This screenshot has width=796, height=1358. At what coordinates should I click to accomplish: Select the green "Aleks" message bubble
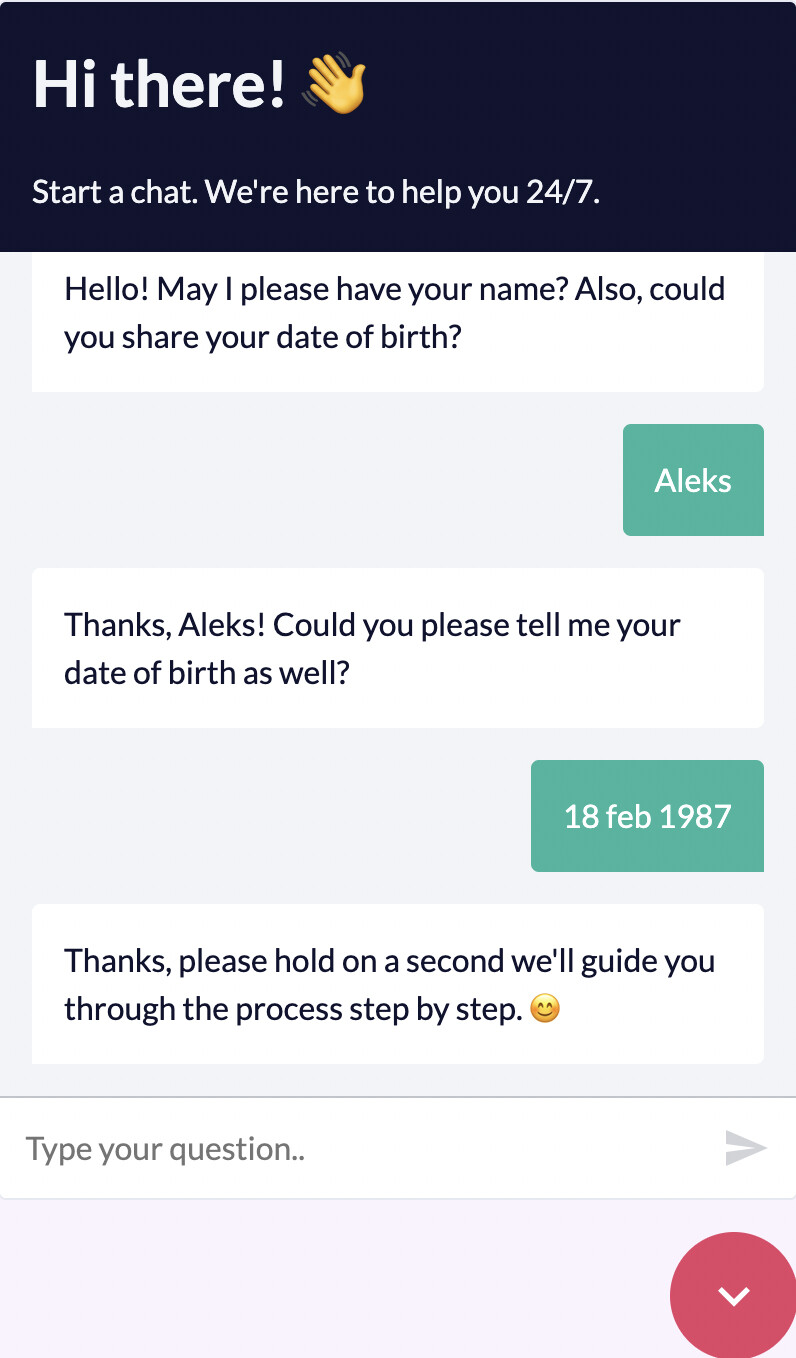693,480
